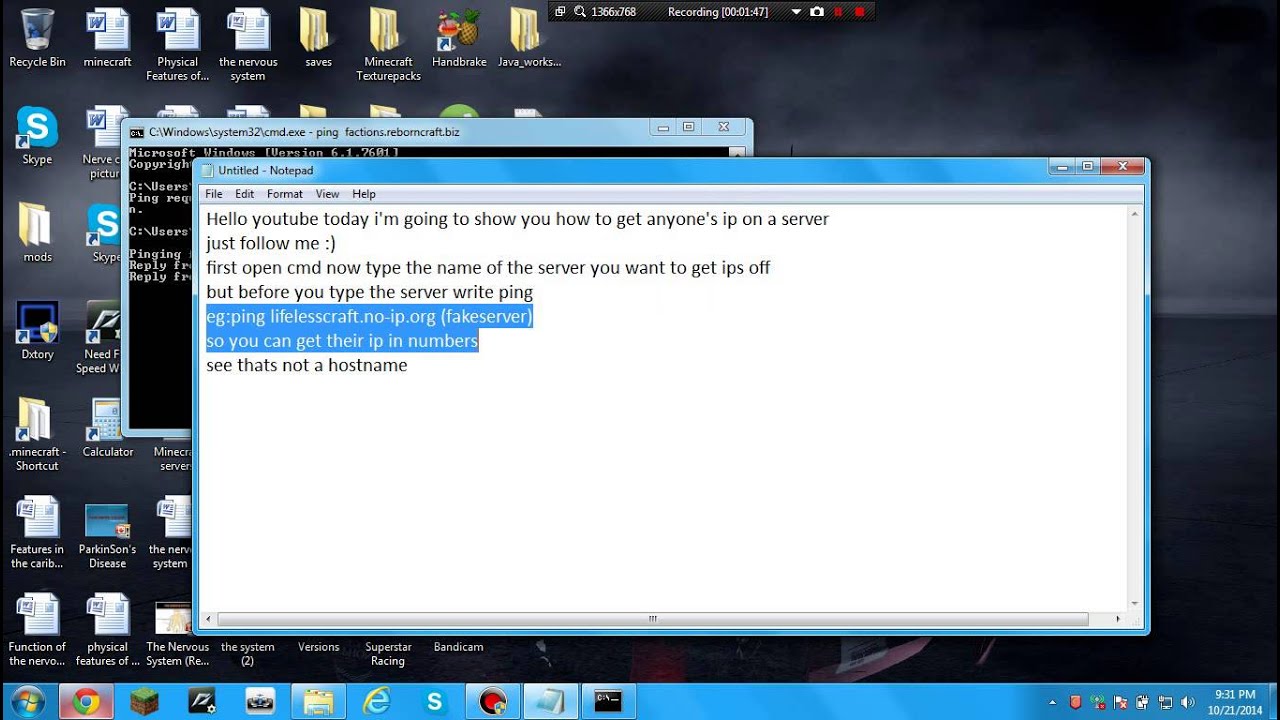Open Windows Explorer from taskbar
The image size is (1280, 720).
318,702
